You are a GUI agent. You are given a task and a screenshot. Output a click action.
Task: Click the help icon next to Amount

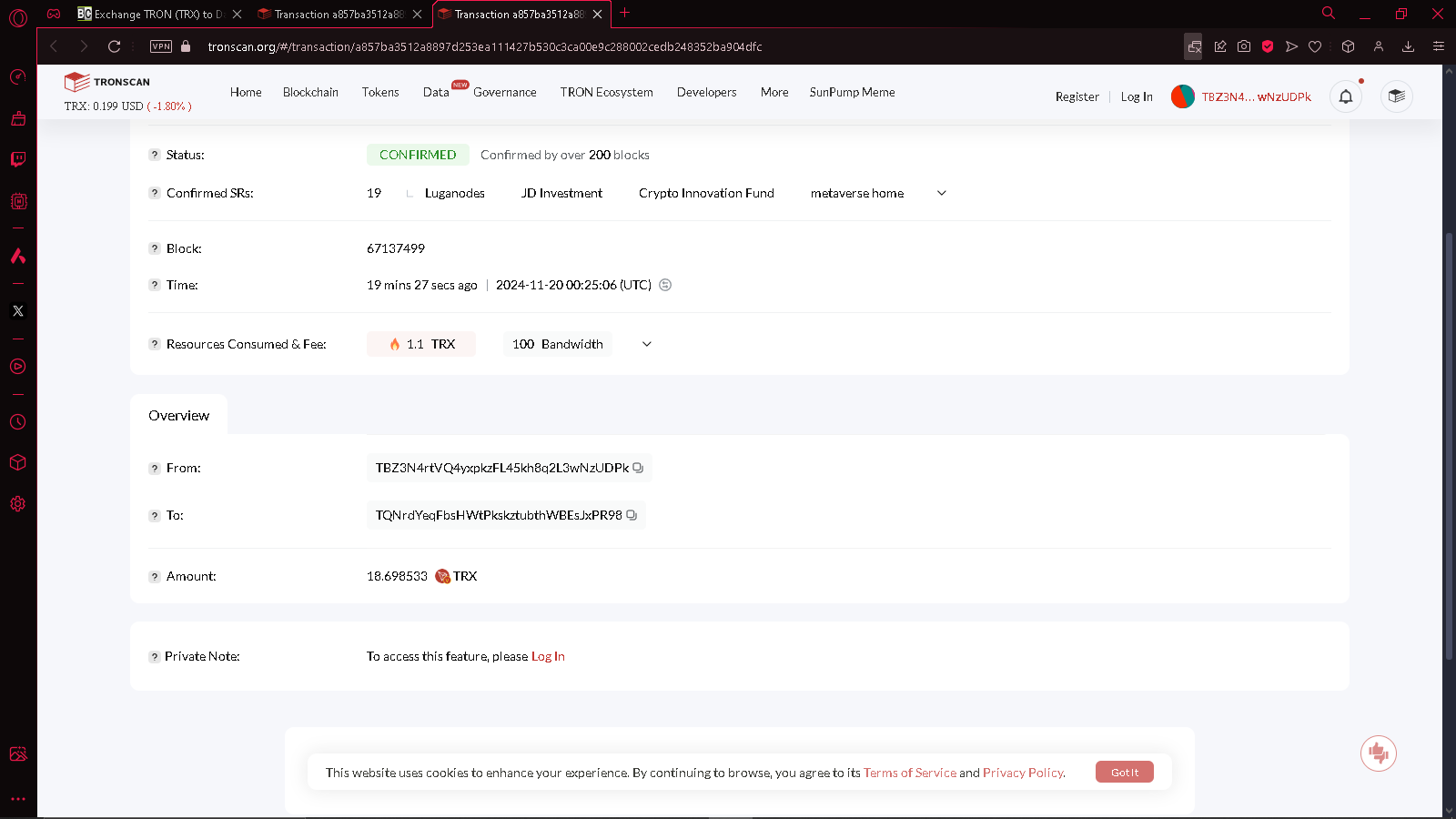[x=155, y=576]
